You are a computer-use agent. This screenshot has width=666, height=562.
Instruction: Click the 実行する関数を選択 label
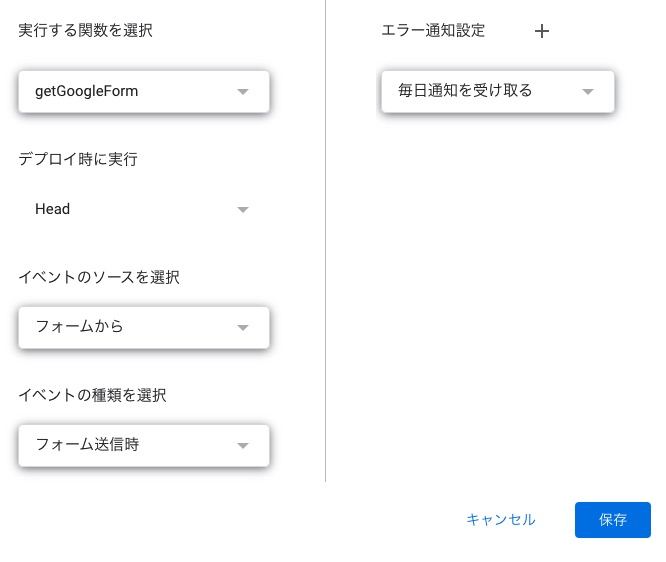[86, 31]
